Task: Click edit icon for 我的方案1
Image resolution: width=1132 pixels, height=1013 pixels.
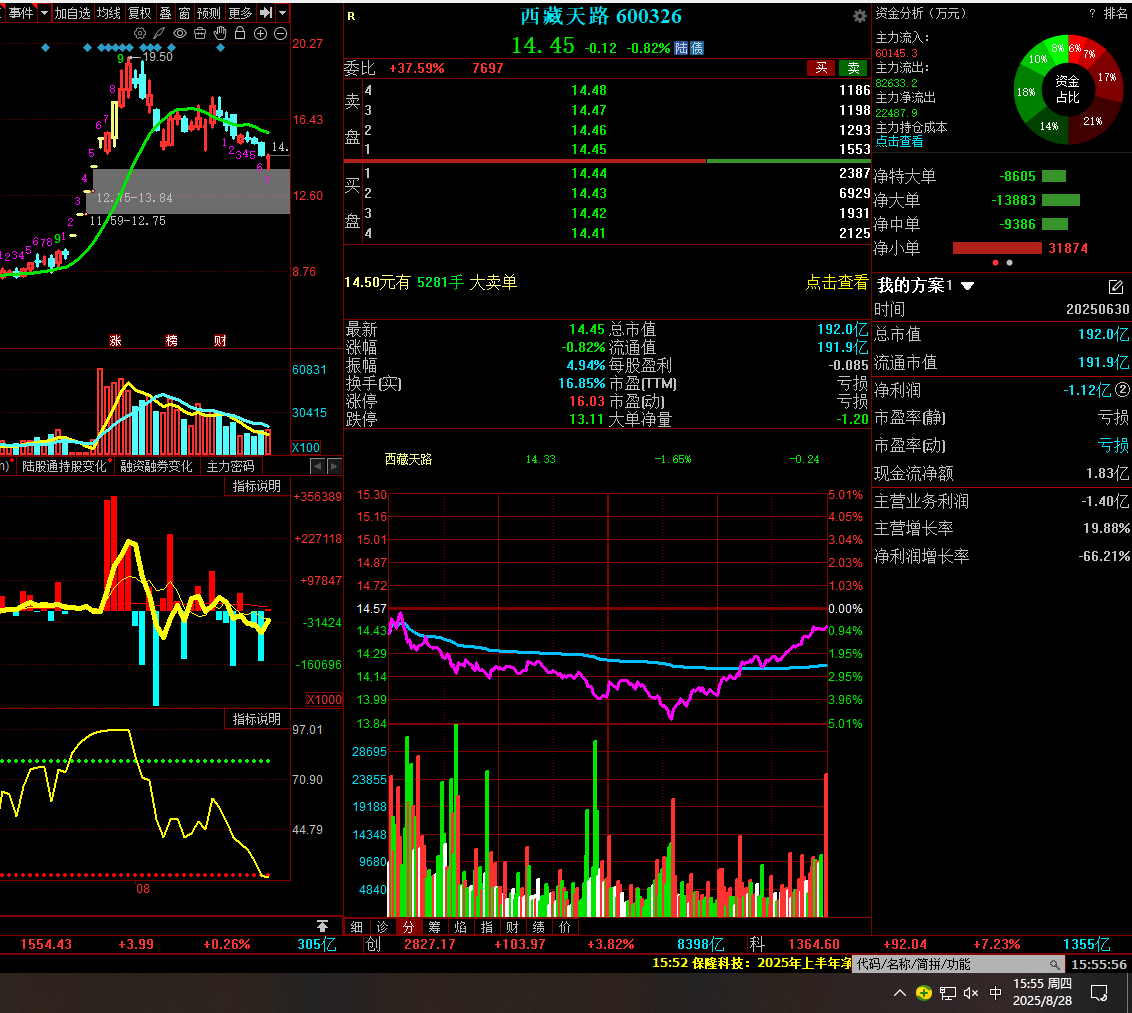Action: coord(1116,287)
